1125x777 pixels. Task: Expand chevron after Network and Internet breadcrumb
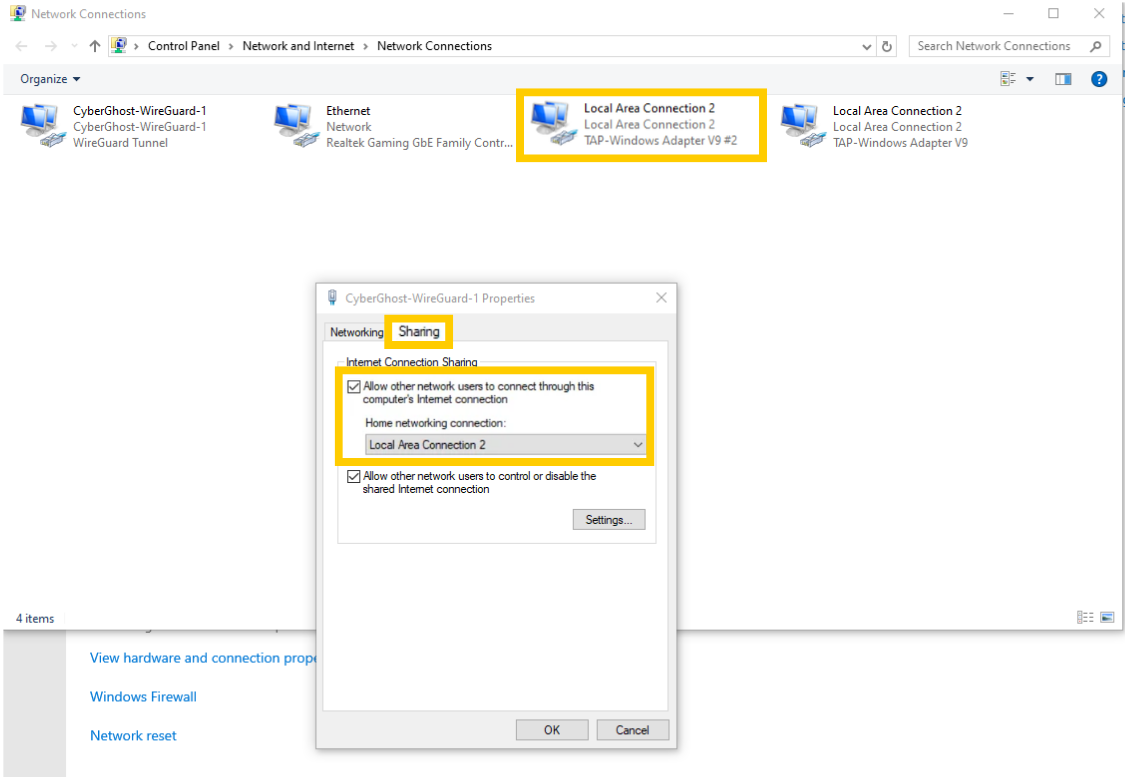tap(365, 46)
